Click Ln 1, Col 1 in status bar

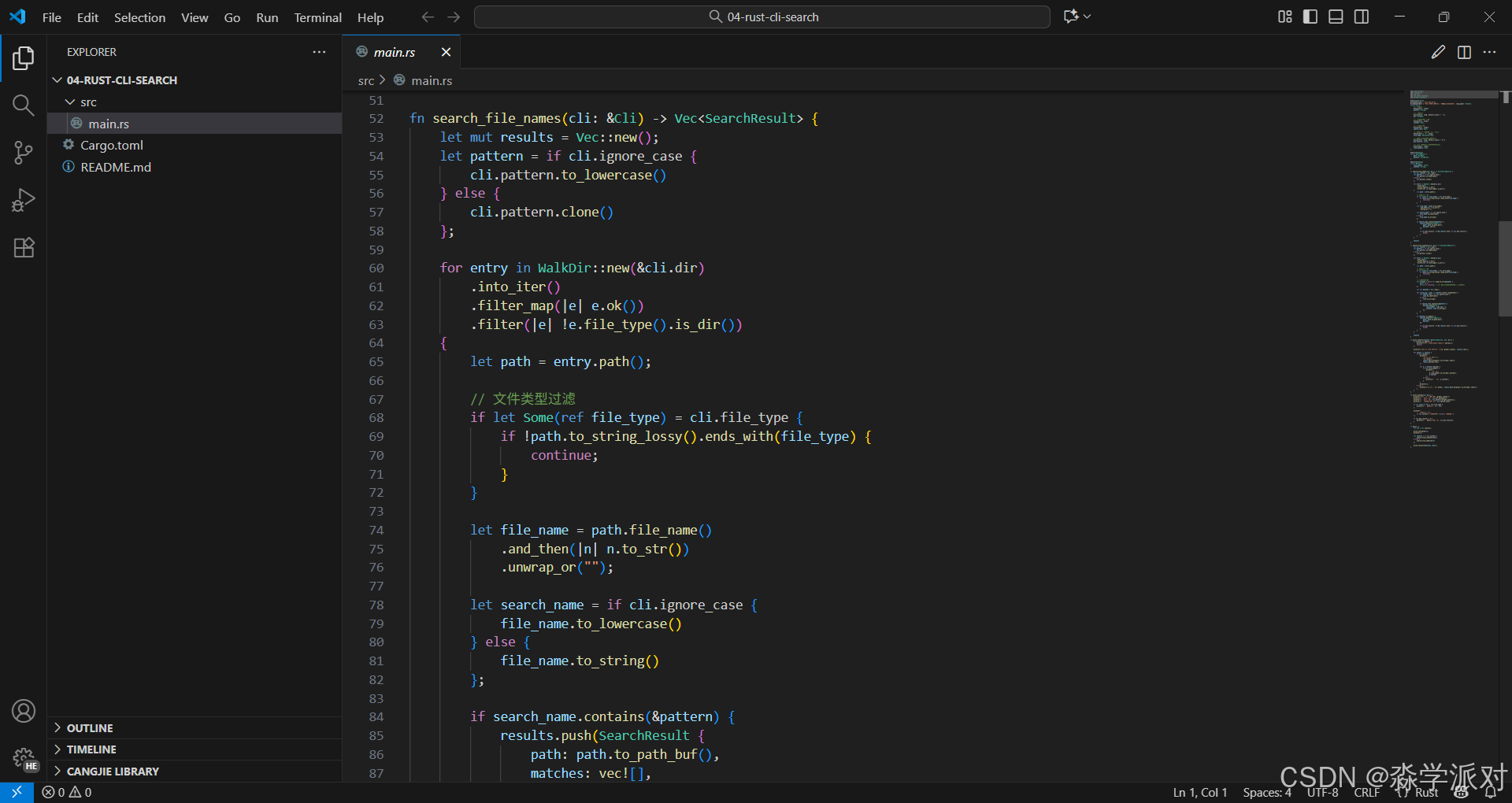click(x=1200, y=792)
